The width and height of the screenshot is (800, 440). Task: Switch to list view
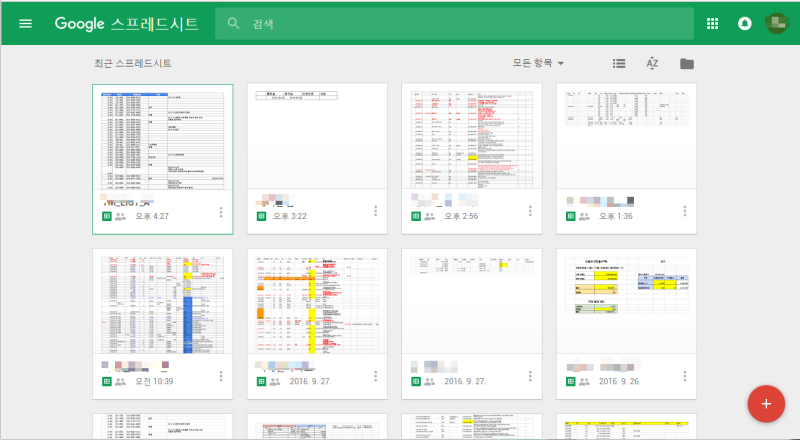[619, 63]
